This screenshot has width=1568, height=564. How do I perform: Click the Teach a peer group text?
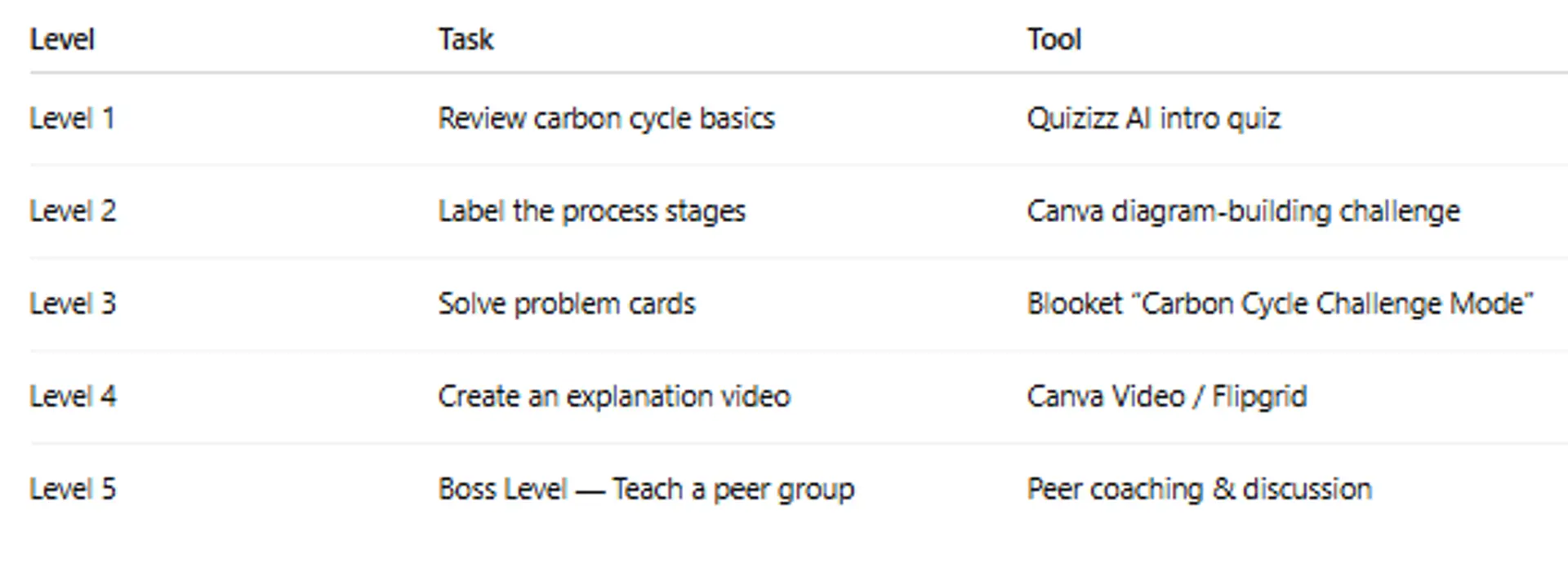(733, 489)
